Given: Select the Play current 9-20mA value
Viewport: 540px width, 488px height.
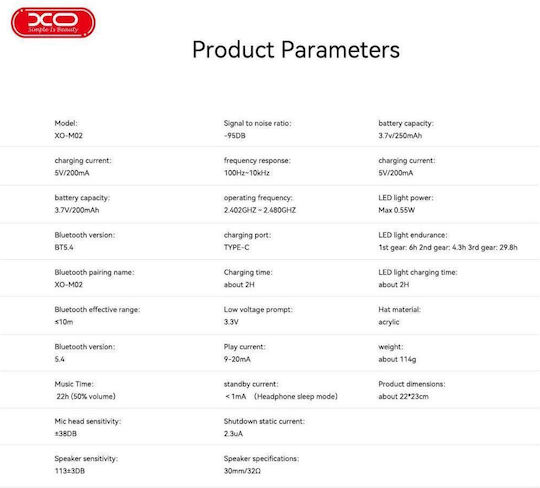Looking at the screenshot, I should tap(237, 359).
